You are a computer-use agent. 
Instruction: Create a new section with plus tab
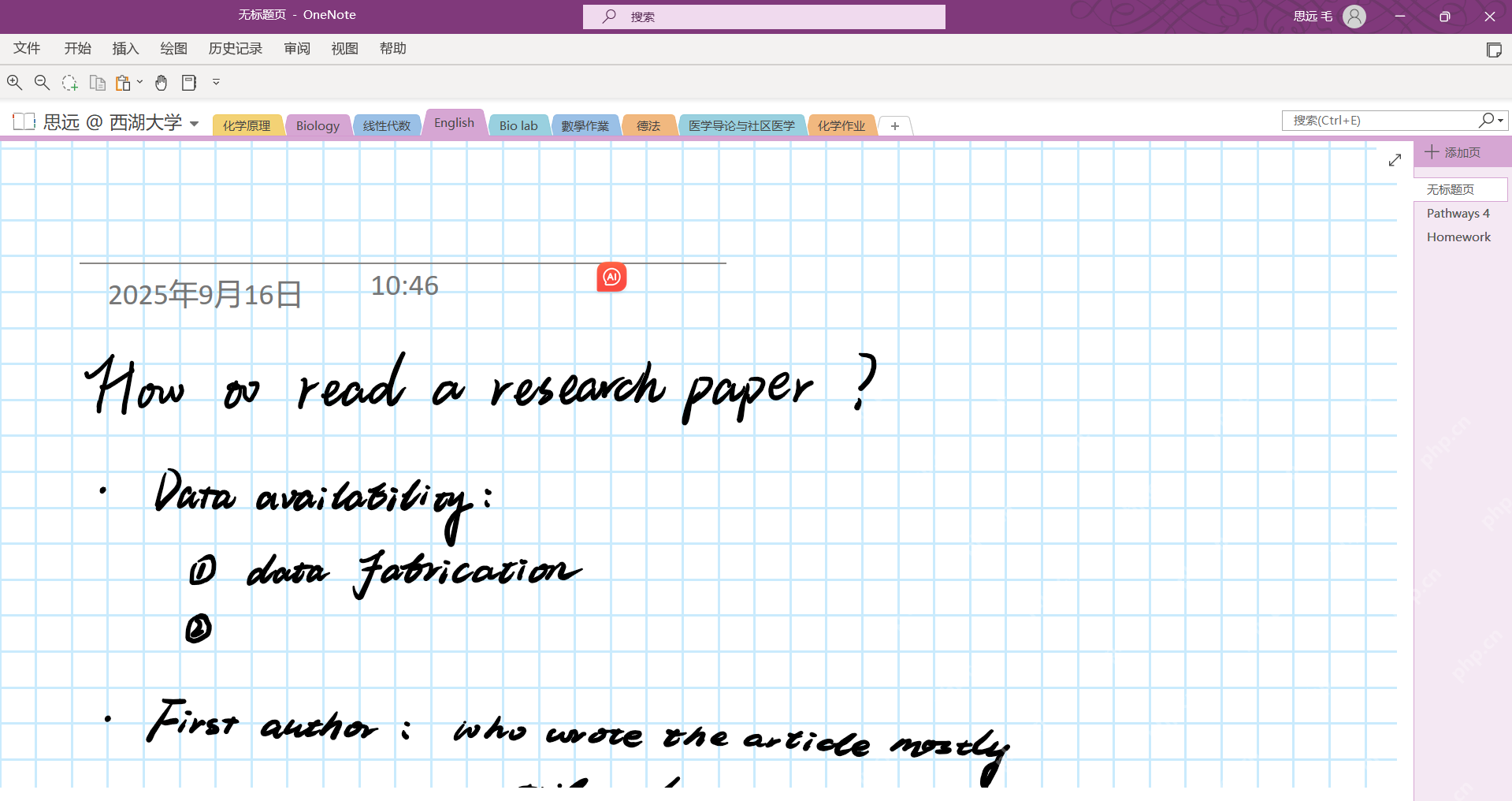point(895,125)
